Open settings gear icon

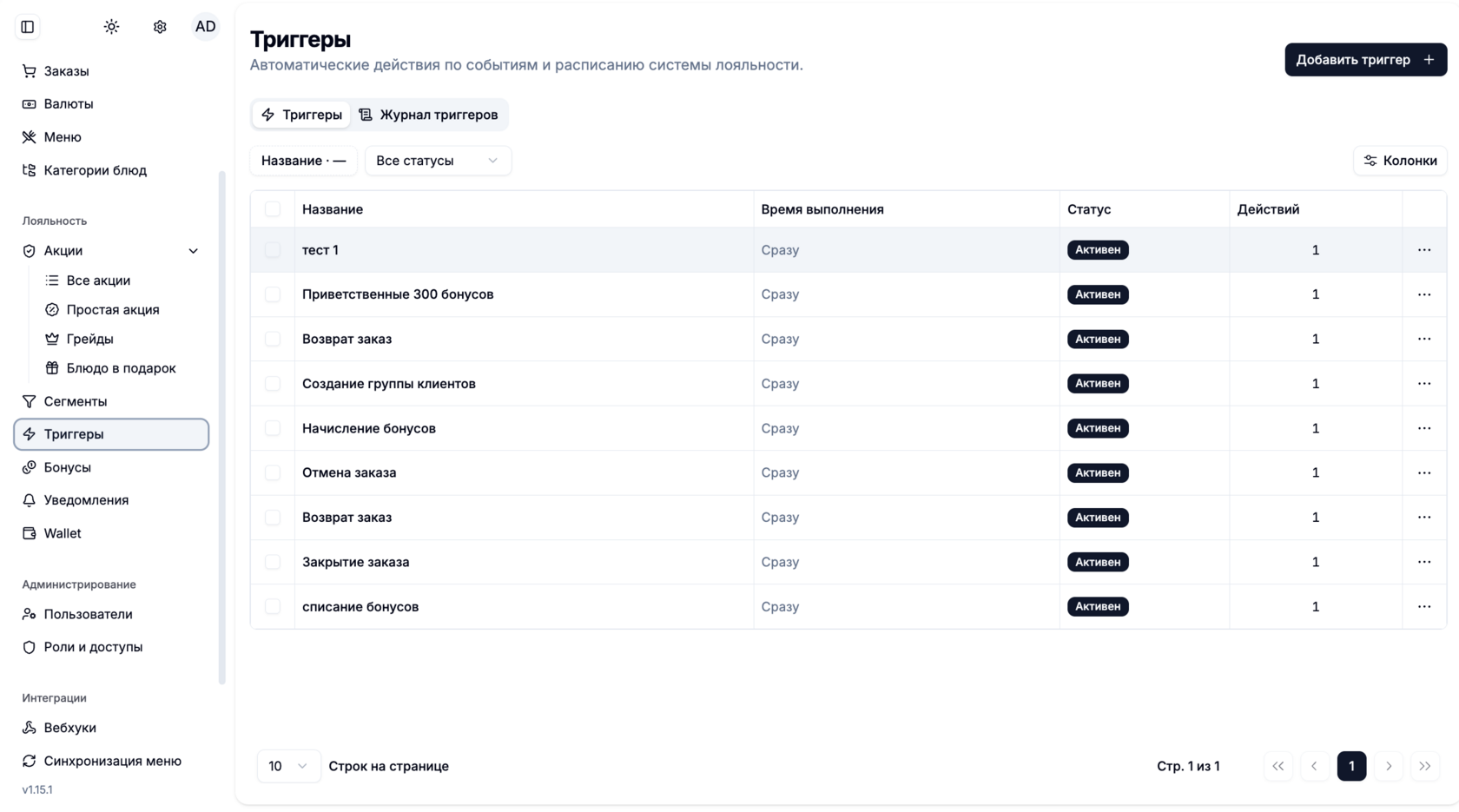click(x=160, y=27)
